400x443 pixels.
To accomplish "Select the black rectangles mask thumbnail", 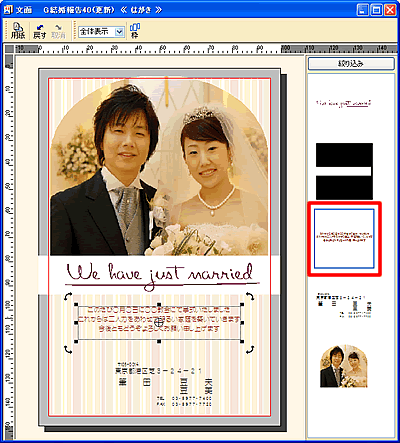I will click(344, 171).
